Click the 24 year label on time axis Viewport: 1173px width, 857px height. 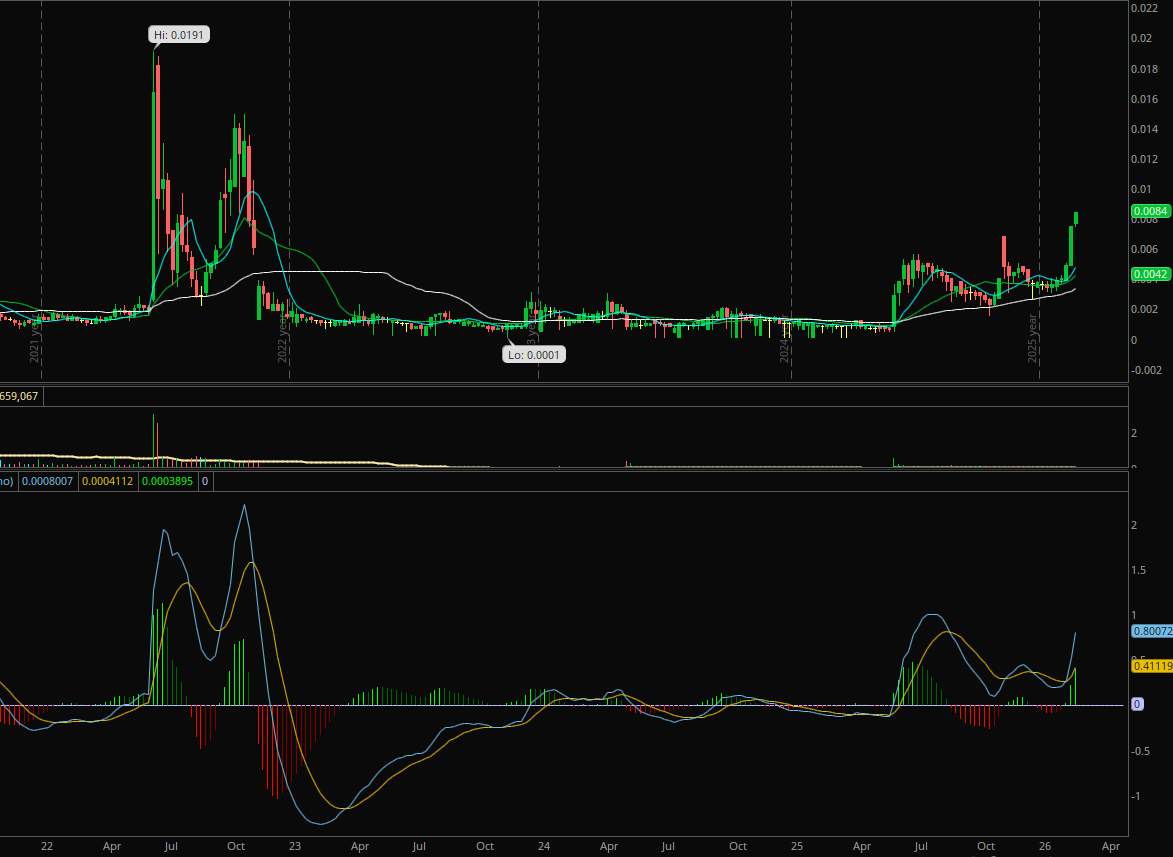[x=544, y=846]
